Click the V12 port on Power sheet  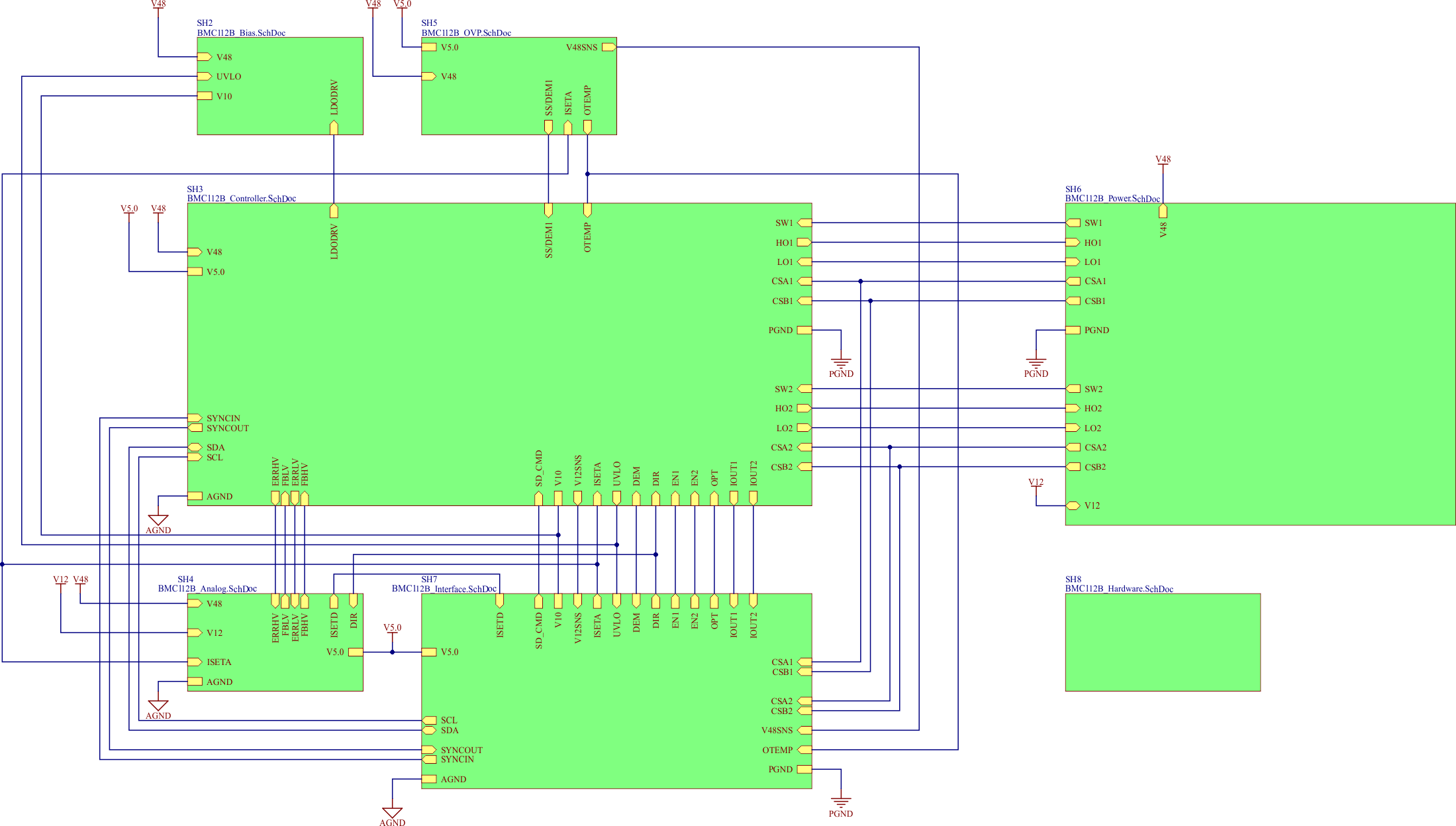click(x=1073, y=505)
